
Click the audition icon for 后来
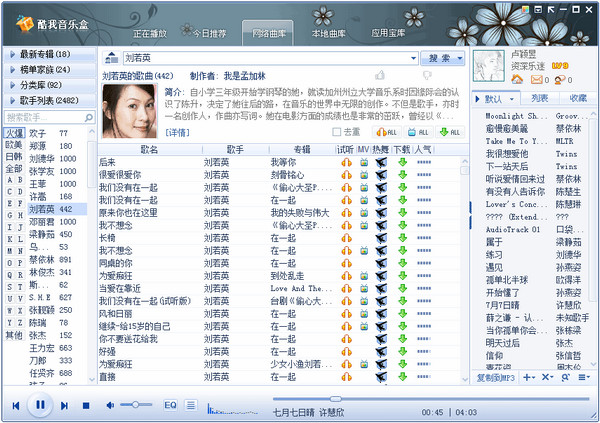point(346,162)
